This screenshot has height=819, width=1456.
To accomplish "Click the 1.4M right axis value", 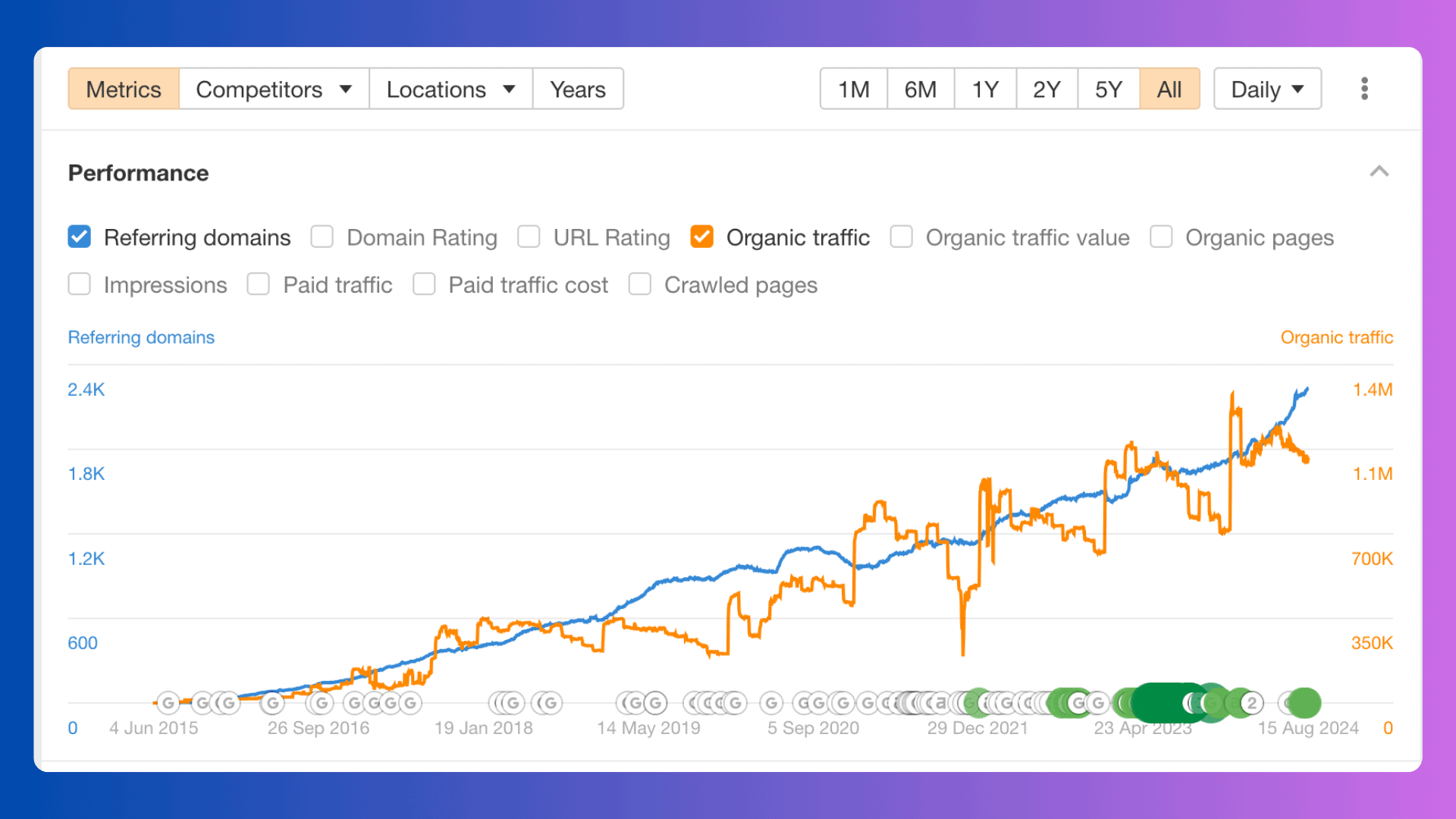I will click(x=1373, y=389).
